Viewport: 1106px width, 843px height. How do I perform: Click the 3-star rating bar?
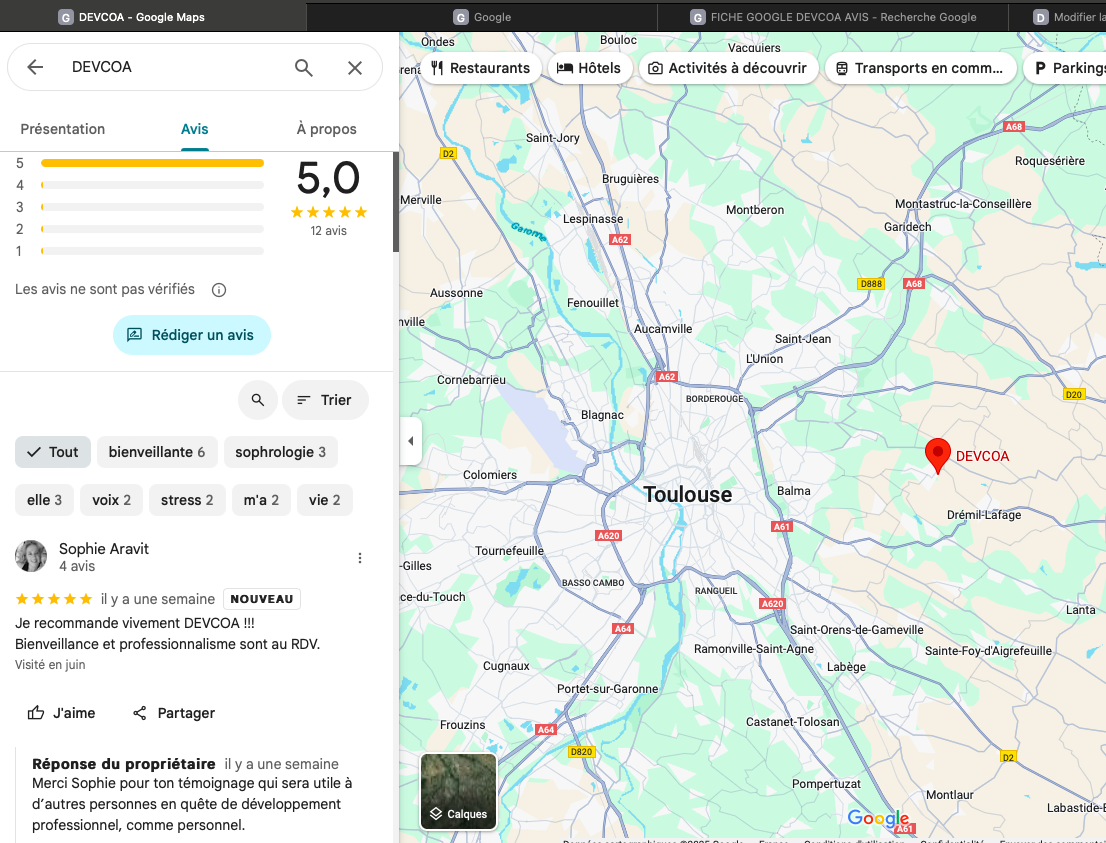pyautogui.click(x=152, y=207)
